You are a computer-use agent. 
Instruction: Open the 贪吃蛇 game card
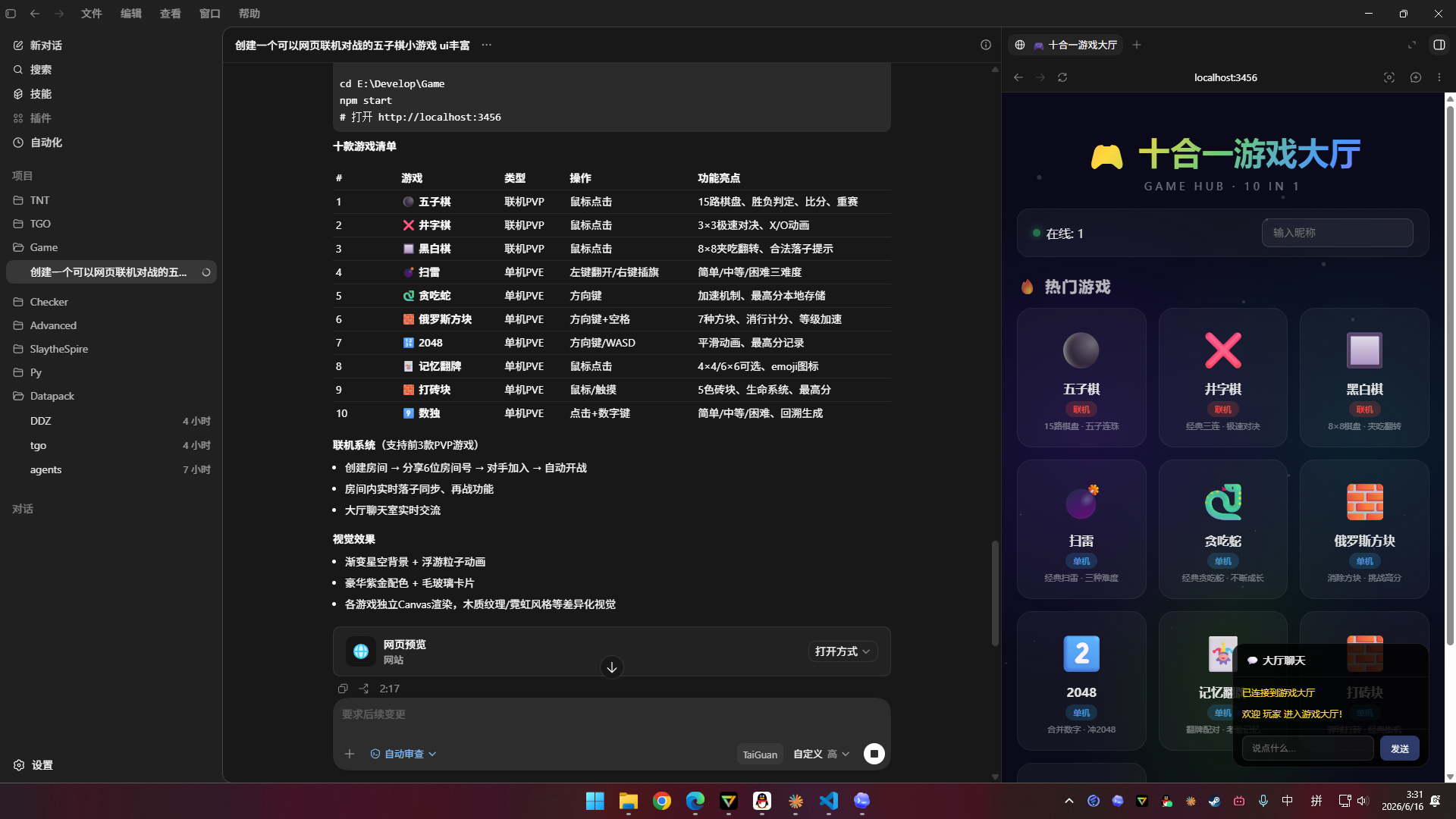1222,529
